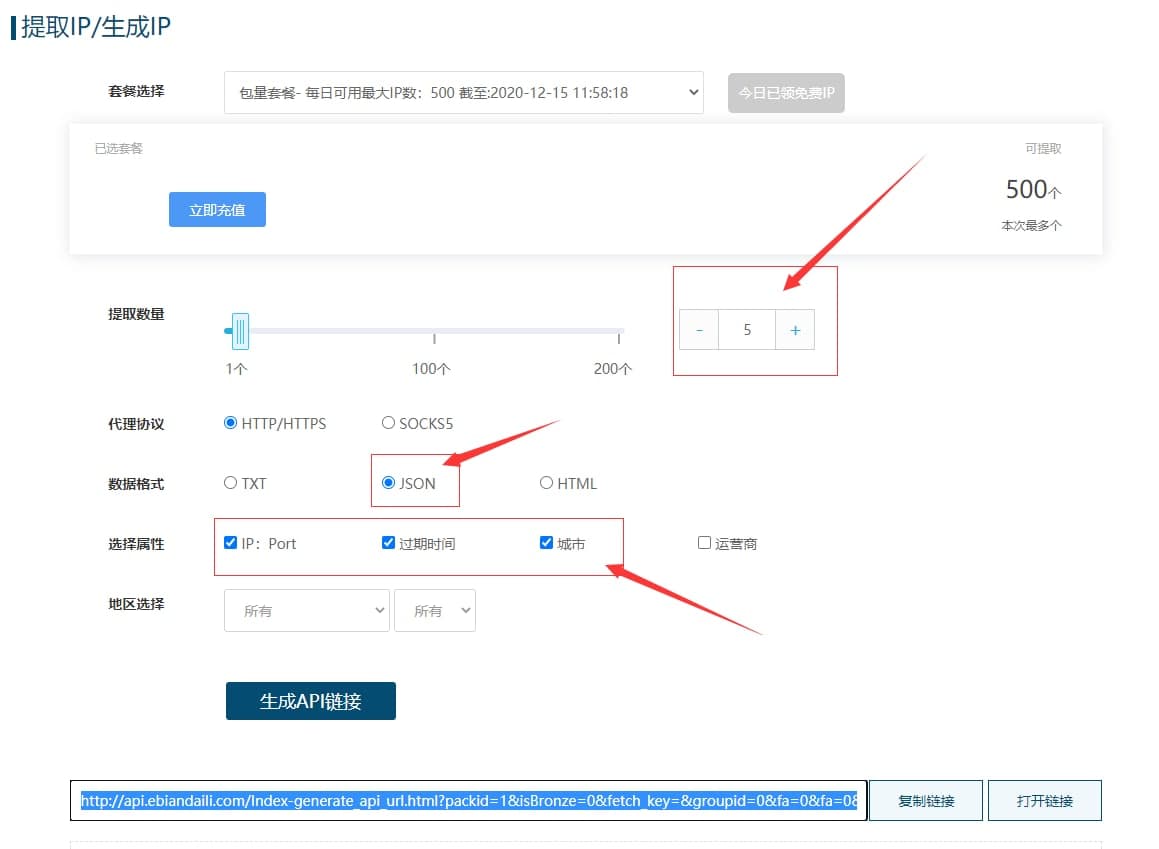
Task: Click the 200个 mark on slider track
Action: coord(619,338)
